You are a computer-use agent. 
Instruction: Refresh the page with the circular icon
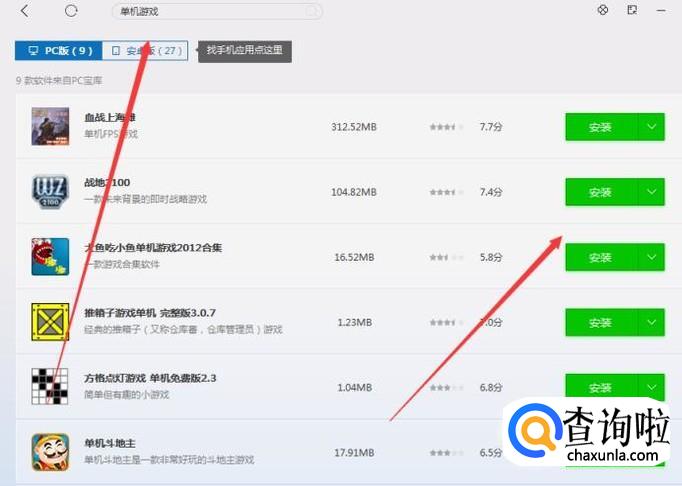(71, 10)
